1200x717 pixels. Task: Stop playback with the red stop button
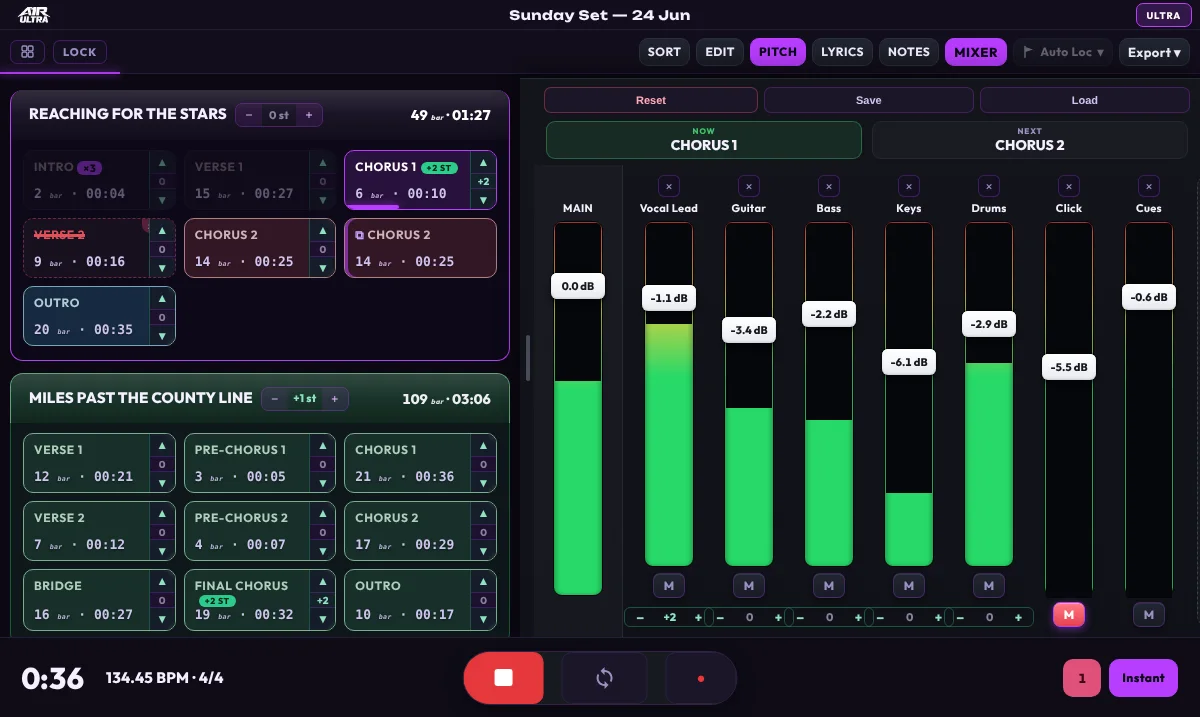click(x=503, y=678)
